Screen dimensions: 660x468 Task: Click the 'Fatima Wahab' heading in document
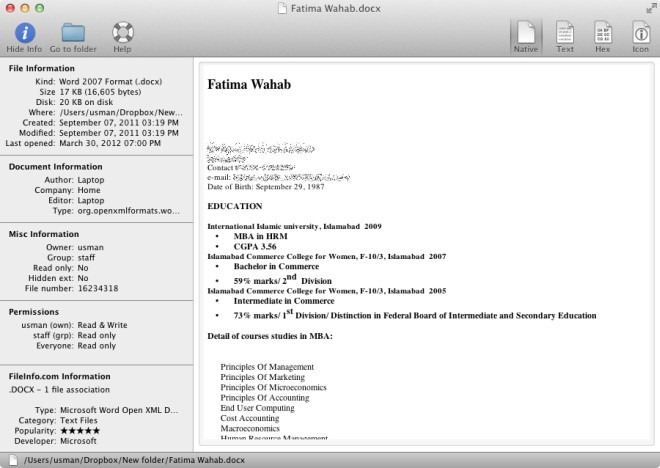tap(249, 84)
